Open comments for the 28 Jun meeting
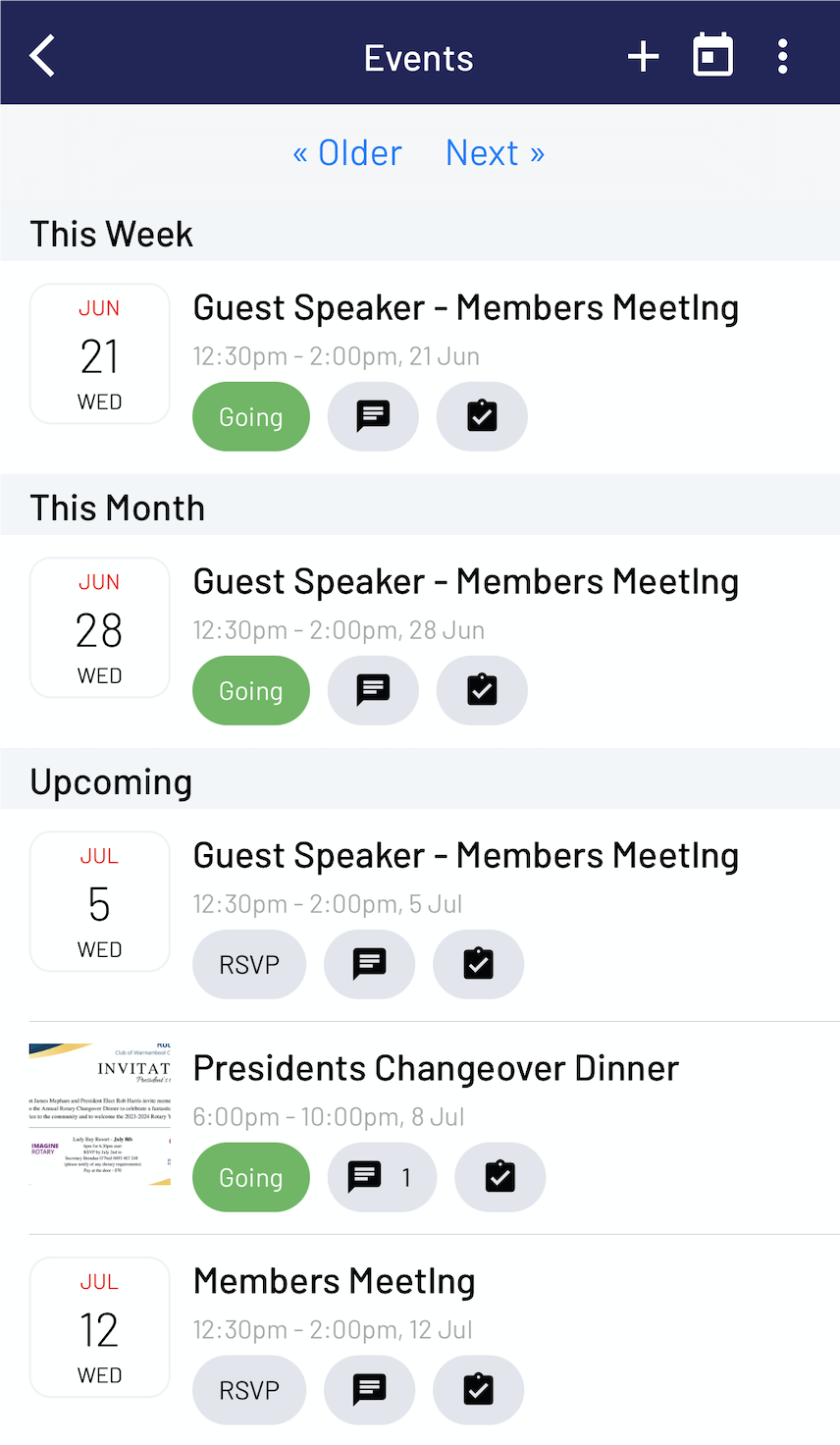 373,690
